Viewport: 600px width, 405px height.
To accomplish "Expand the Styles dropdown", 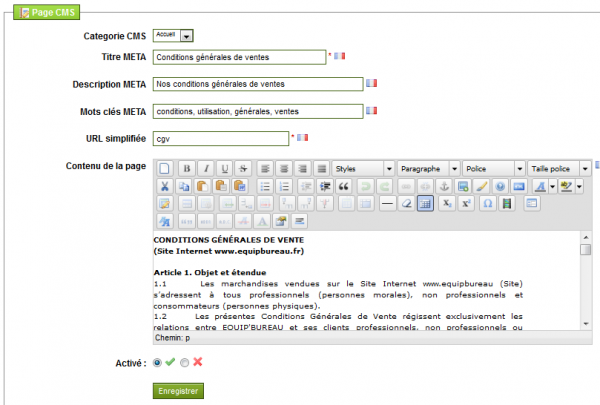I will 363,168.
